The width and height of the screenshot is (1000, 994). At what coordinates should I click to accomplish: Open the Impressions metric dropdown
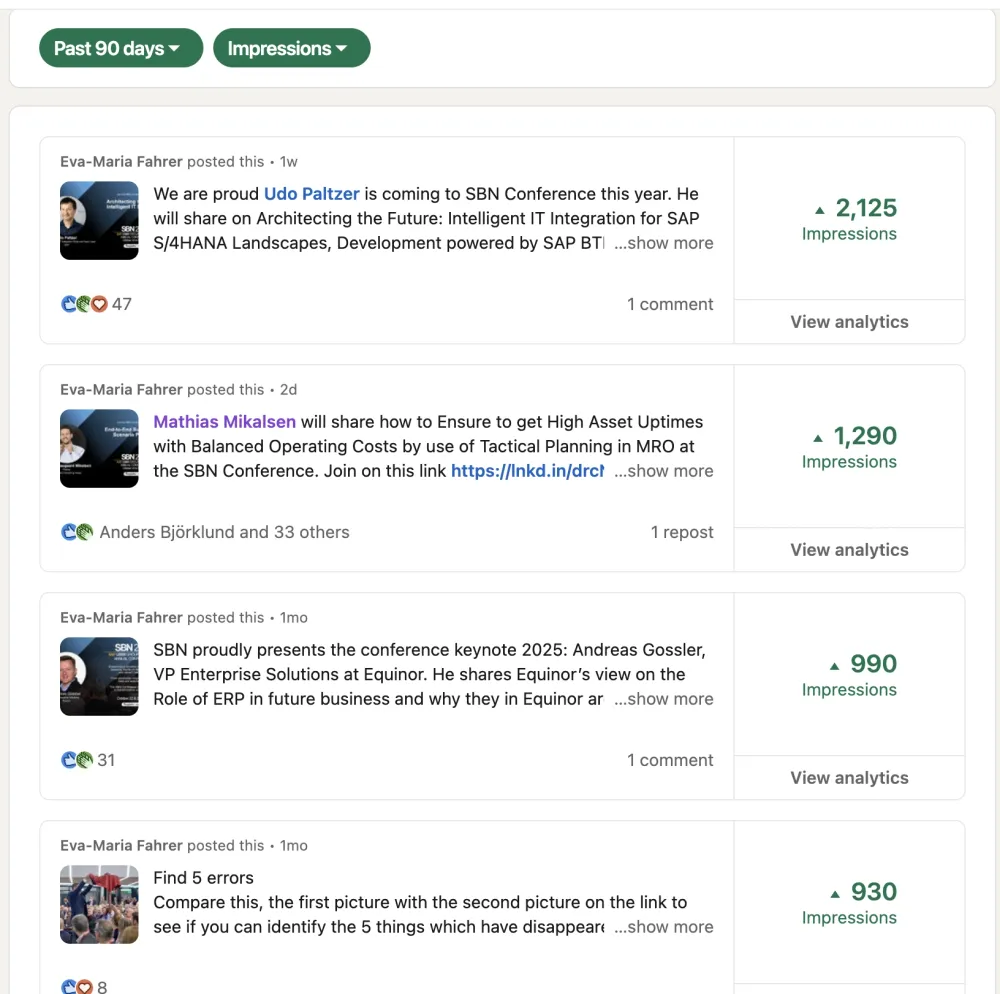[291, 48]
